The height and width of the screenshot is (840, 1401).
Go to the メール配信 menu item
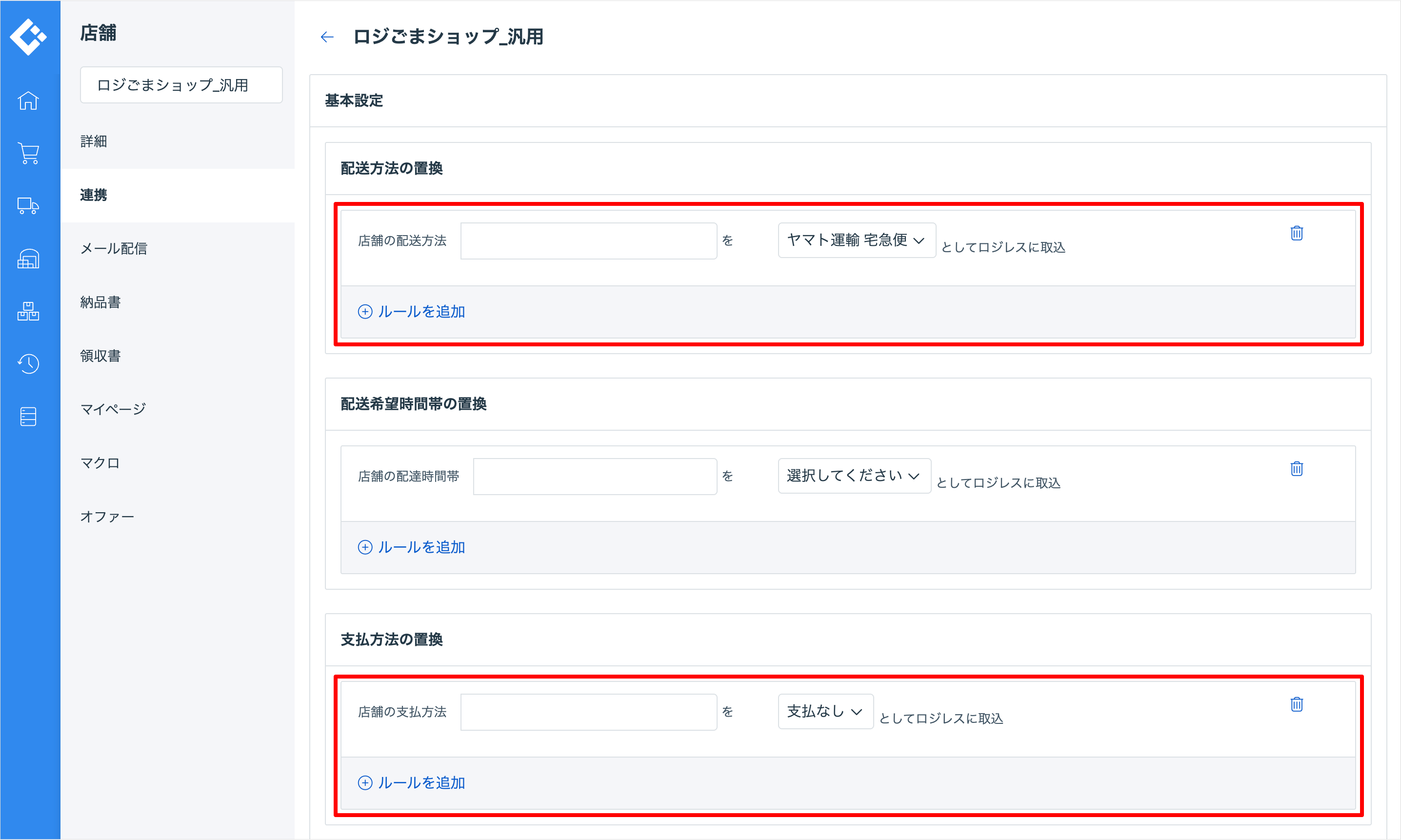(x=114, y=248)
